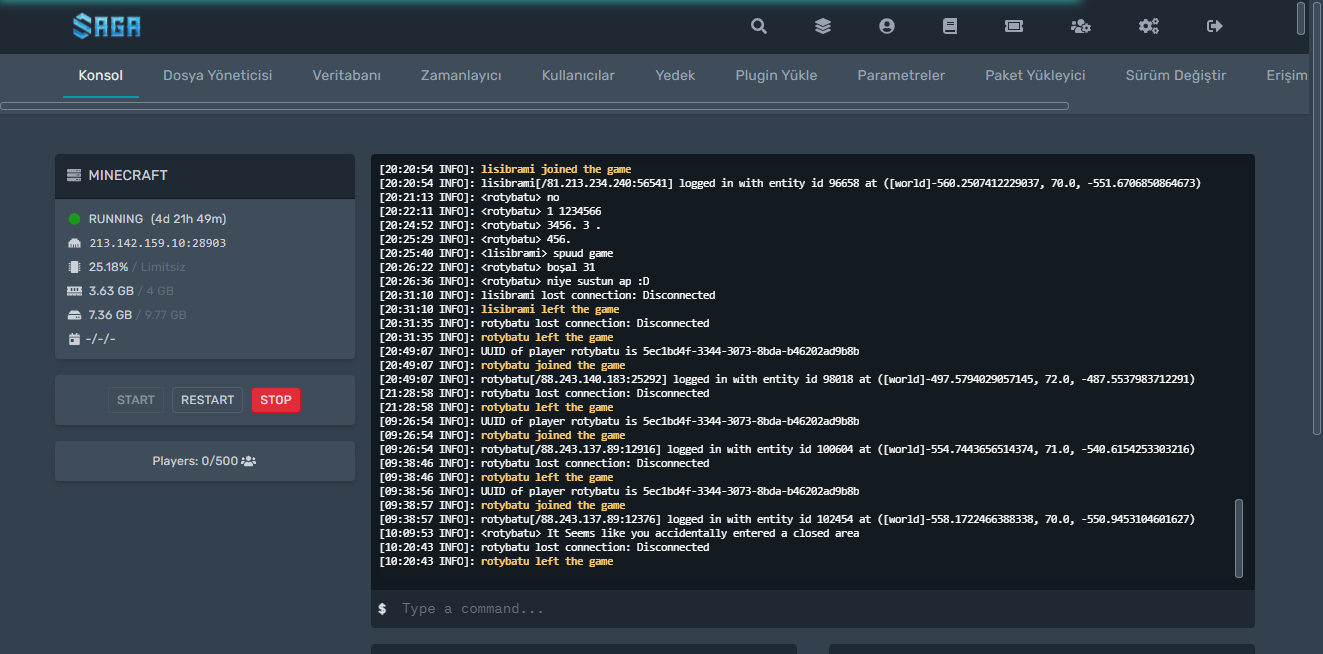Switch to the Konsol tab

click(x=101, y=76)
